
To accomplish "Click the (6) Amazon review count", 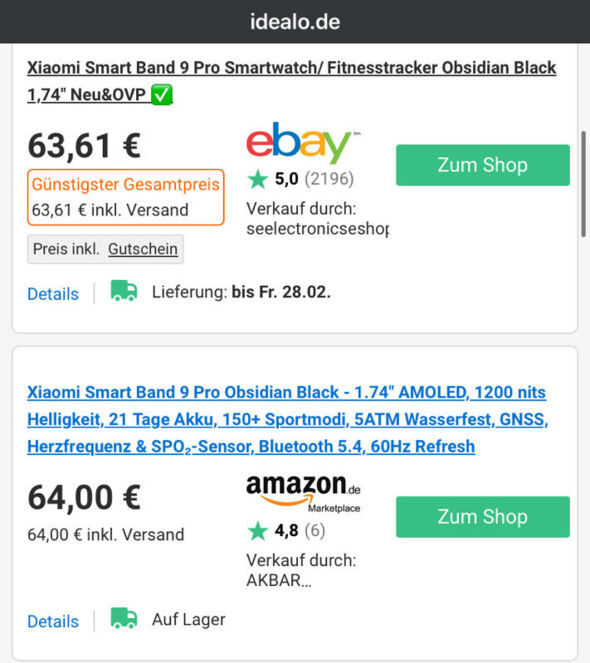I will [315, 530].
